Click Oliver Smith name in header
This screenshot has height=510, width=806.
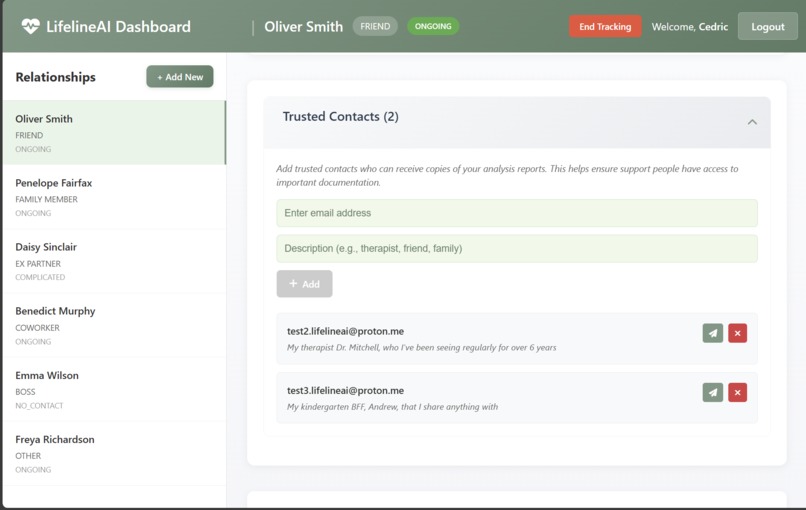point(303,26)
